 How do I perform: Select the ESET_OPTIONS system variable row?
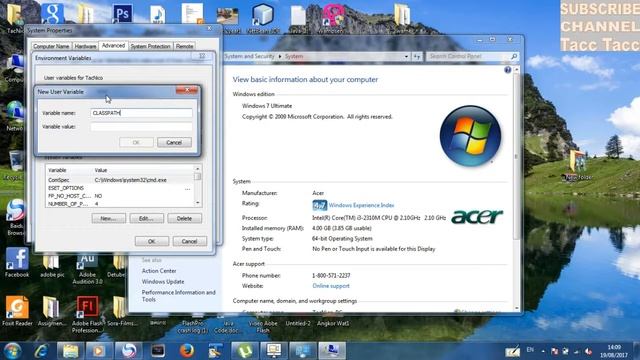pos(120,188)
